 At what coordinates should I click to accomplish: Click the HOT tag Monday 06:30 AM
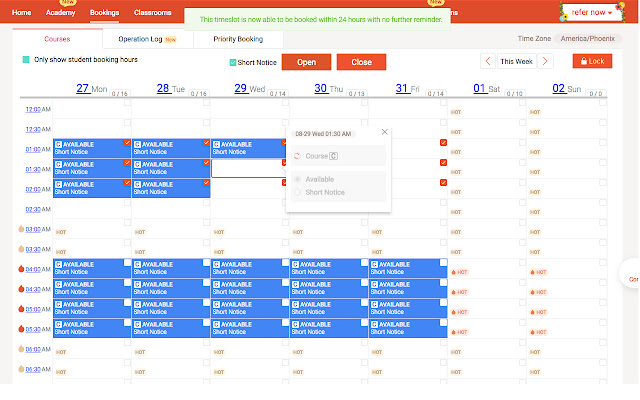coord(61,372)
